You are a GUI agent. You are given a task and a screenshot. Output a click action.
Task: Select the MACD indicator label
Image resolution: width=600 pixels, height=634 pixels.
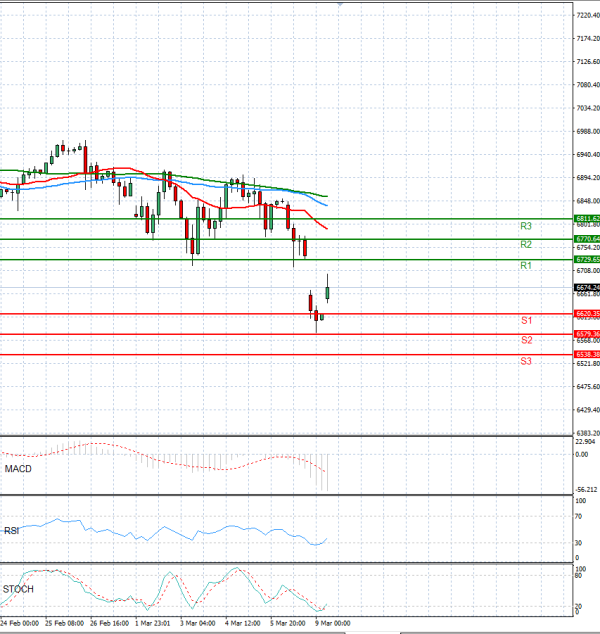tap(18, 469)
